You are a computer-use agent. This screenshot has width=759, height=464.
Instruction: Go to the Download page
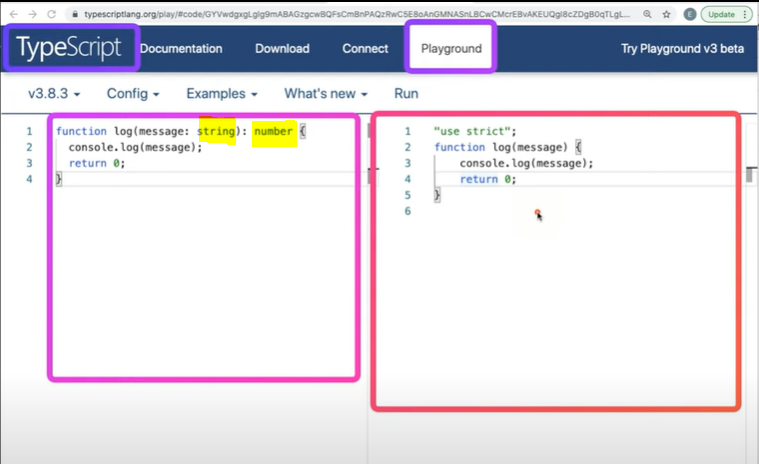tap(282, 48)
